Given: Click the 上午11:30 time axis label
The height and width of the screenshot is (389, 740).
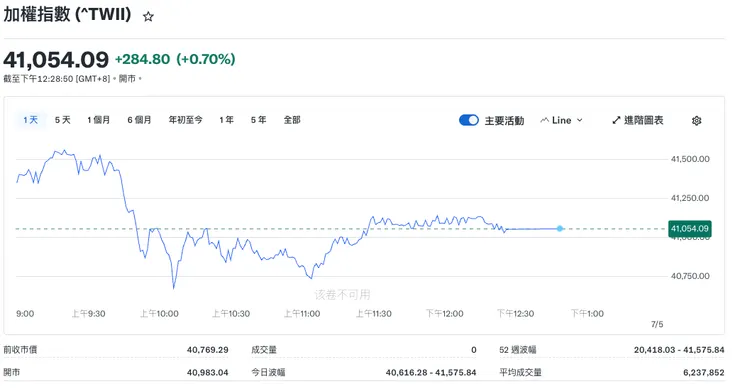Looking at the screenshot, I should click(x=373, y=314).
